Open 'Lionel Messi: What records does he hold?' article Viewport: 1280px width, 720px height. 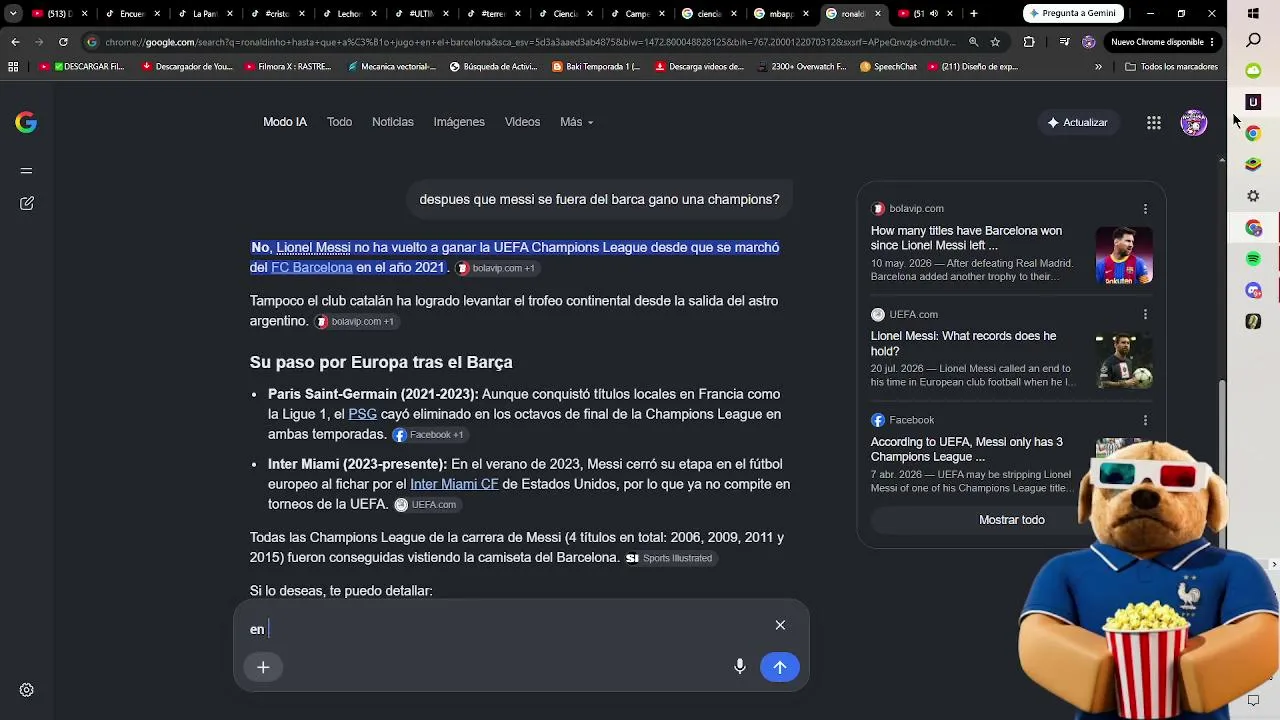[964, 344]
